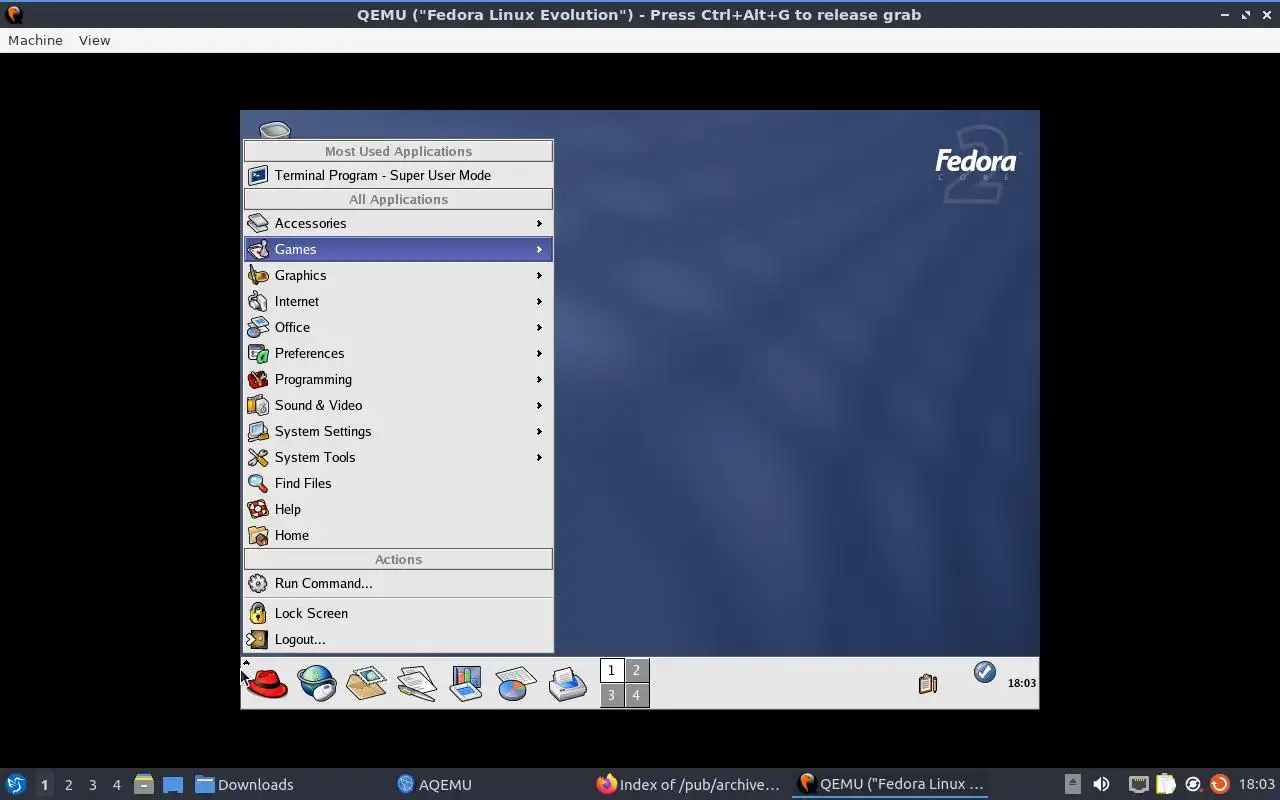
Task: Switch to AQEMU window in host taskbar
Action: click(x=489, y=784)
